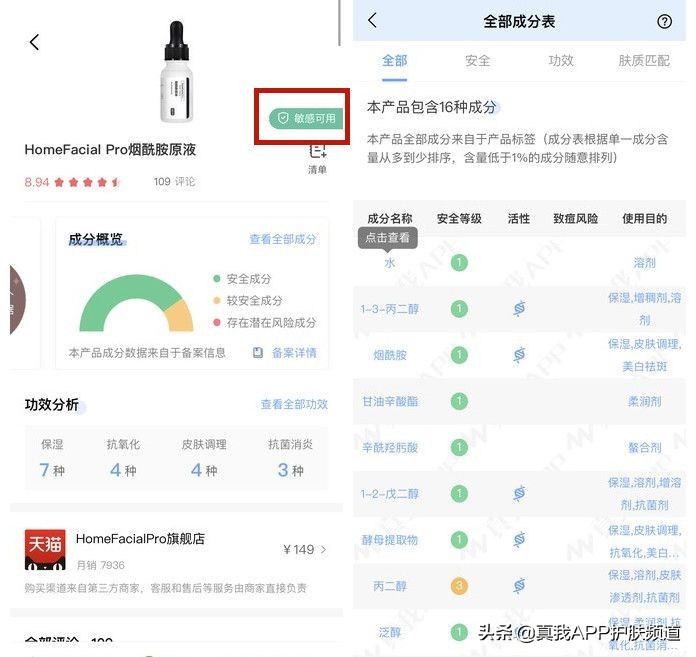Open the ¥149 price chevron
This screenshot has width=696, height=657.
(324, 550)
